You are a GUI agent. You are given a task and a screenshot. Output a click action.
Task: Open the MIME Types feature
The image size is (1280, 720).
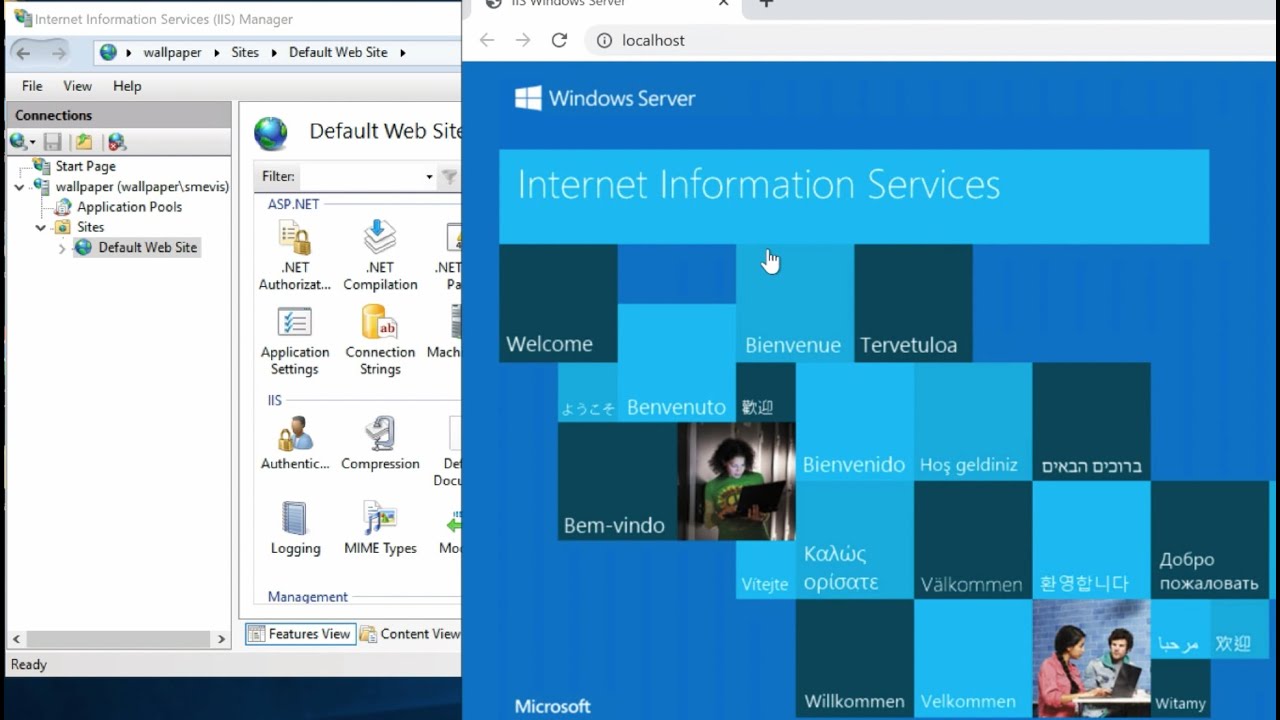tap(380, 528)
